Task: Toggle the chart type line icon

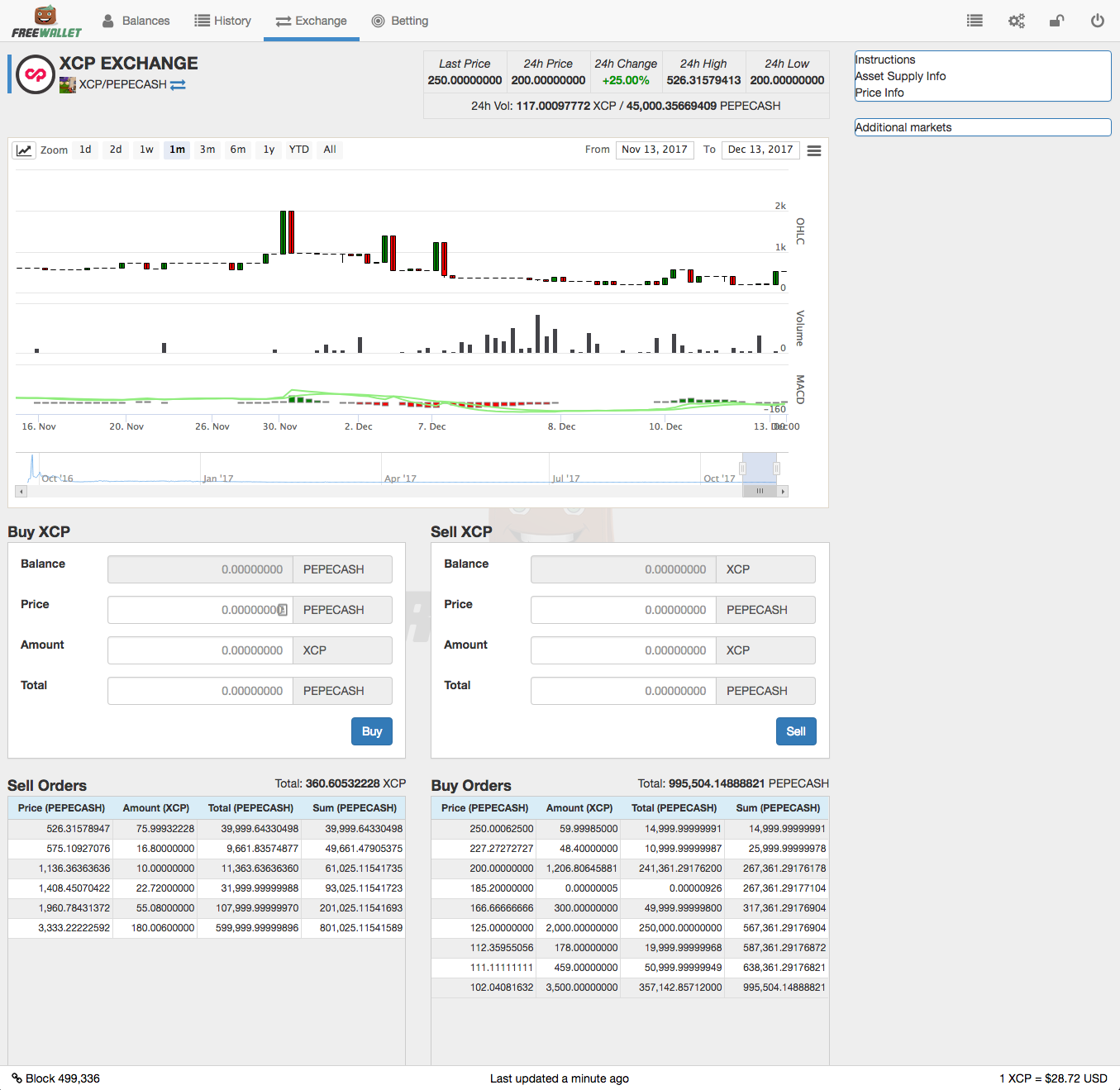Action: pyautogui.click(x=24, y=150)
